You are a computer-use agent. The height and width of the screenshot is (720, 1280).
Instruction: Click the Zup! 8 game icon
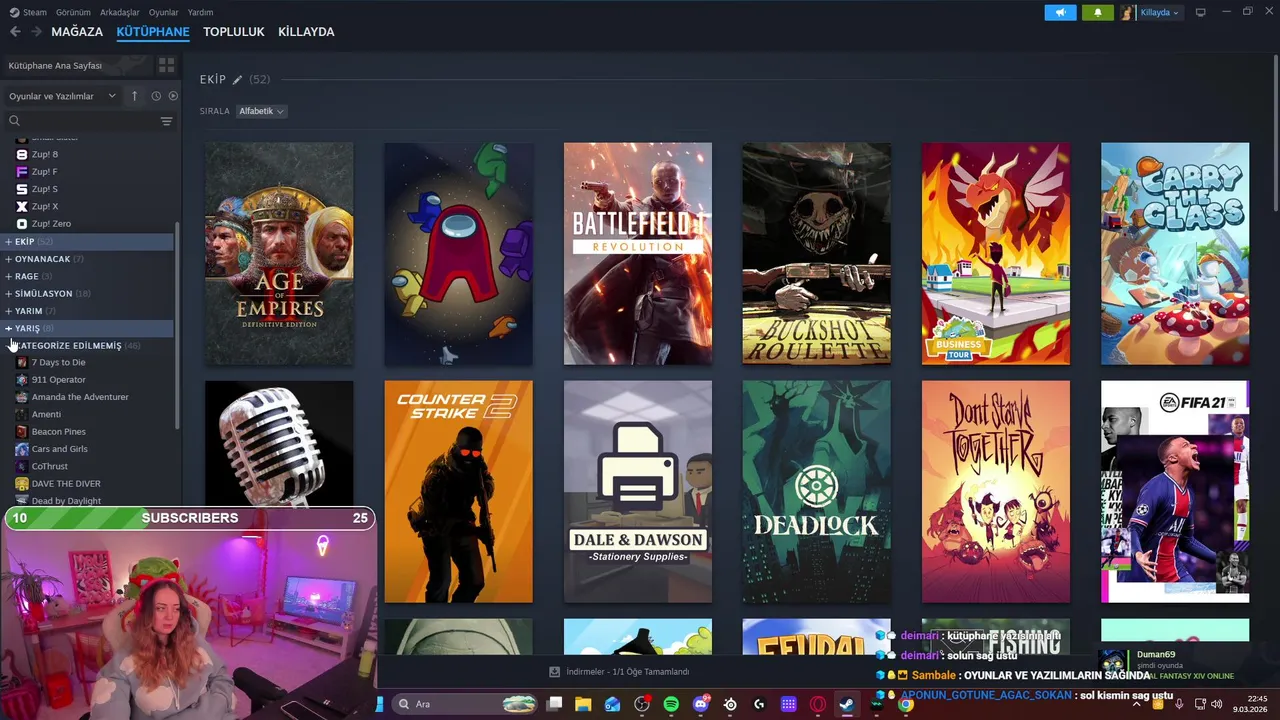[x=22, y=154]
